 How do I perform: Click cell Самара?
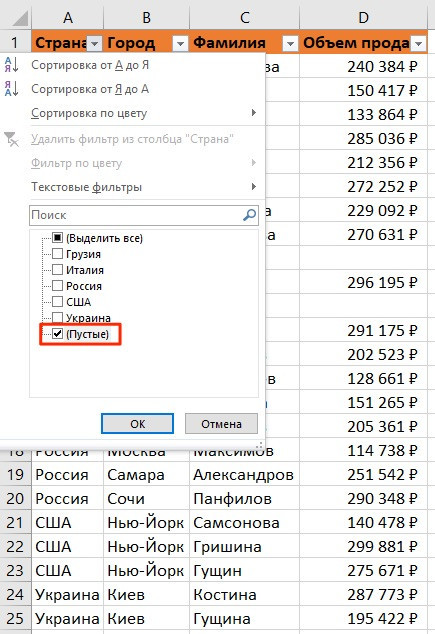pos(146,474)
